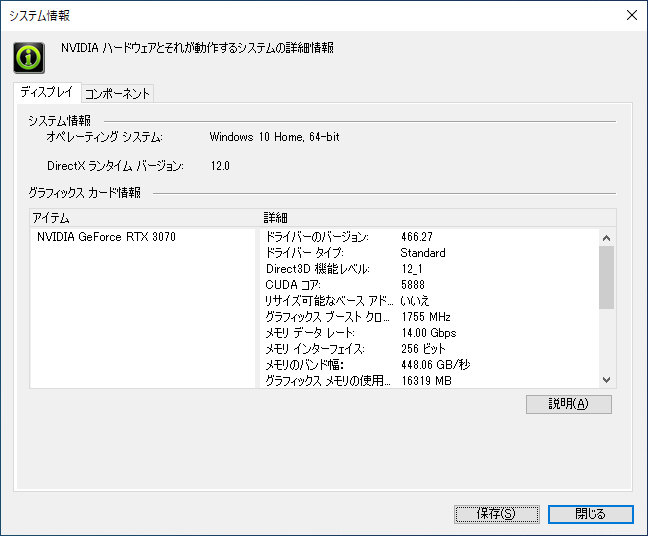Viewport: 648px width, 536px height.
Task: Select the メモリ インターフェイス row label
Action: click(315, 349)
